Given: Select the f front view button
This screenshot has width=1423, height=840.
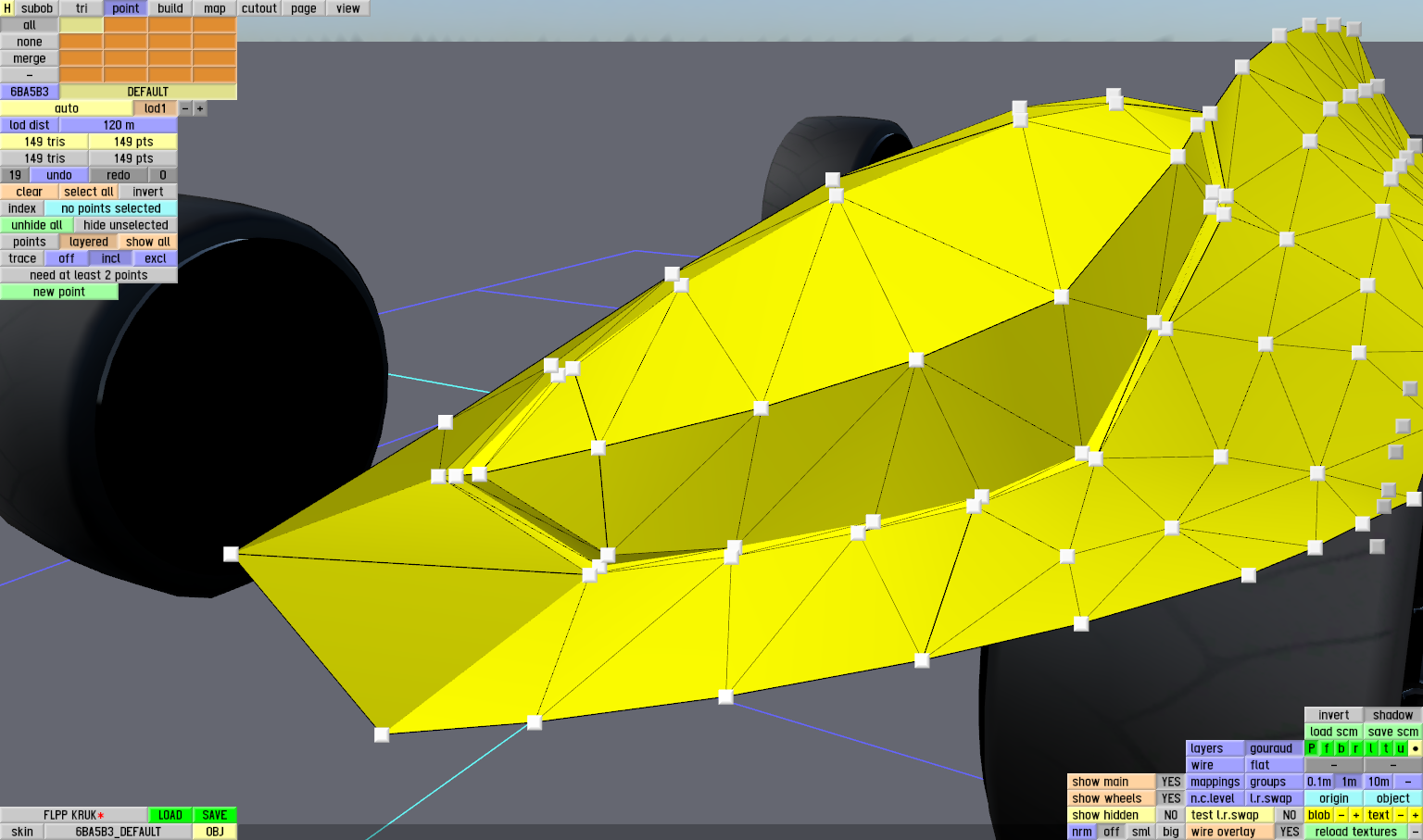Looking at the screenshot, I should click(x=1326, y=748).
